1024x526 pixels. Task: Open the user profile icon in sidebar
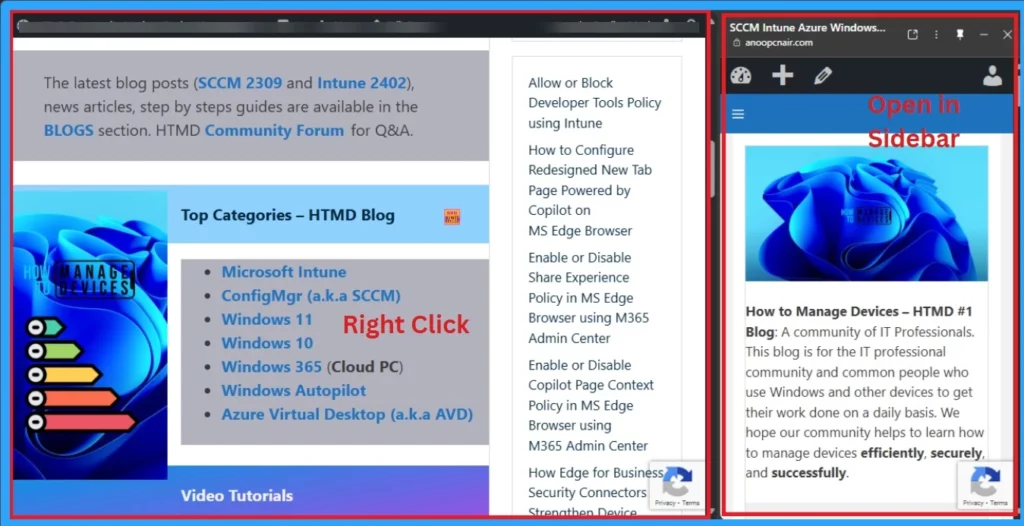click(x=992, y=76)
